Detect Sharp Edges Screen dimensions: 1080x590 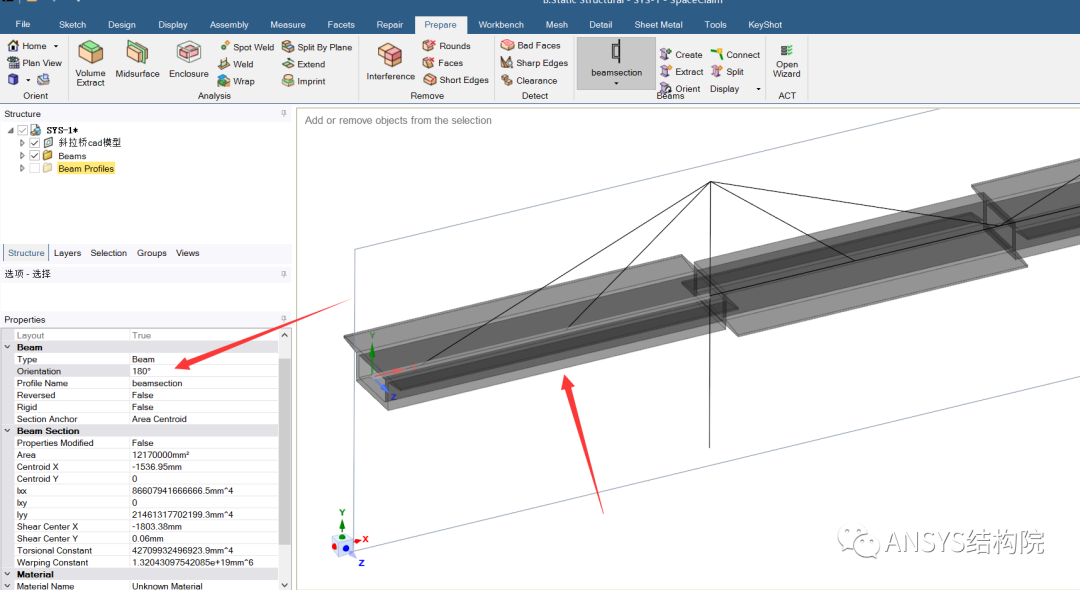(534, 63)
